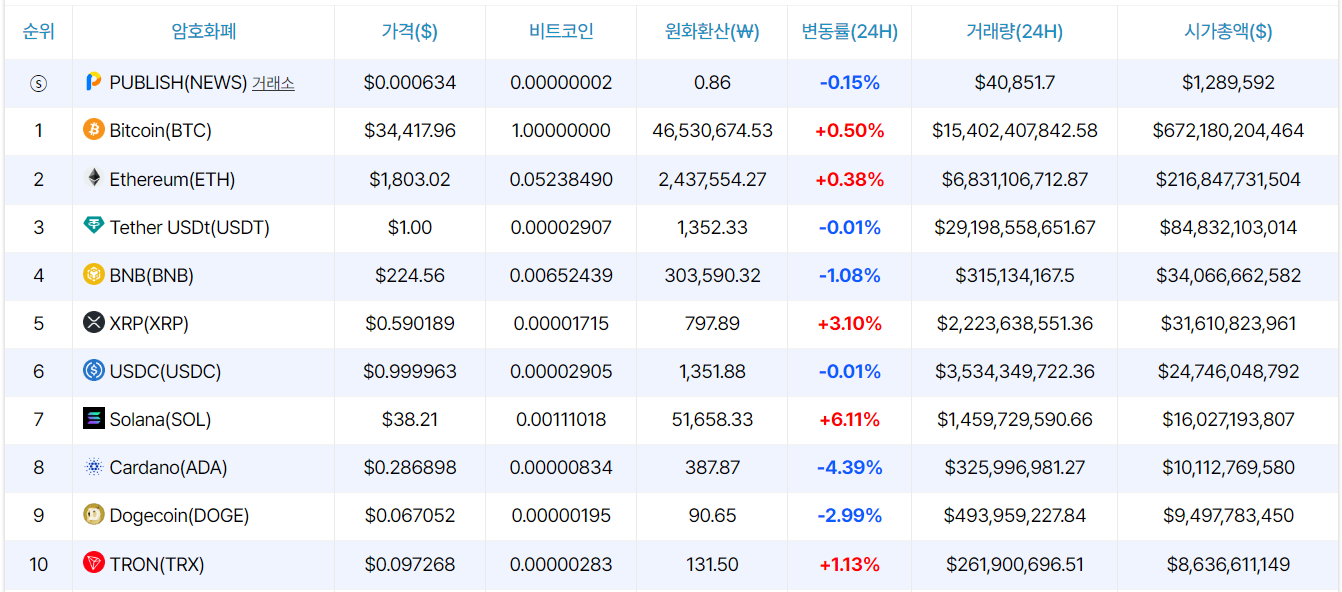Image resolution: width=1342 pixels, height=592 pixels.
Task: Select Bitcoin price $34,417.96
Action: (410, 130)
